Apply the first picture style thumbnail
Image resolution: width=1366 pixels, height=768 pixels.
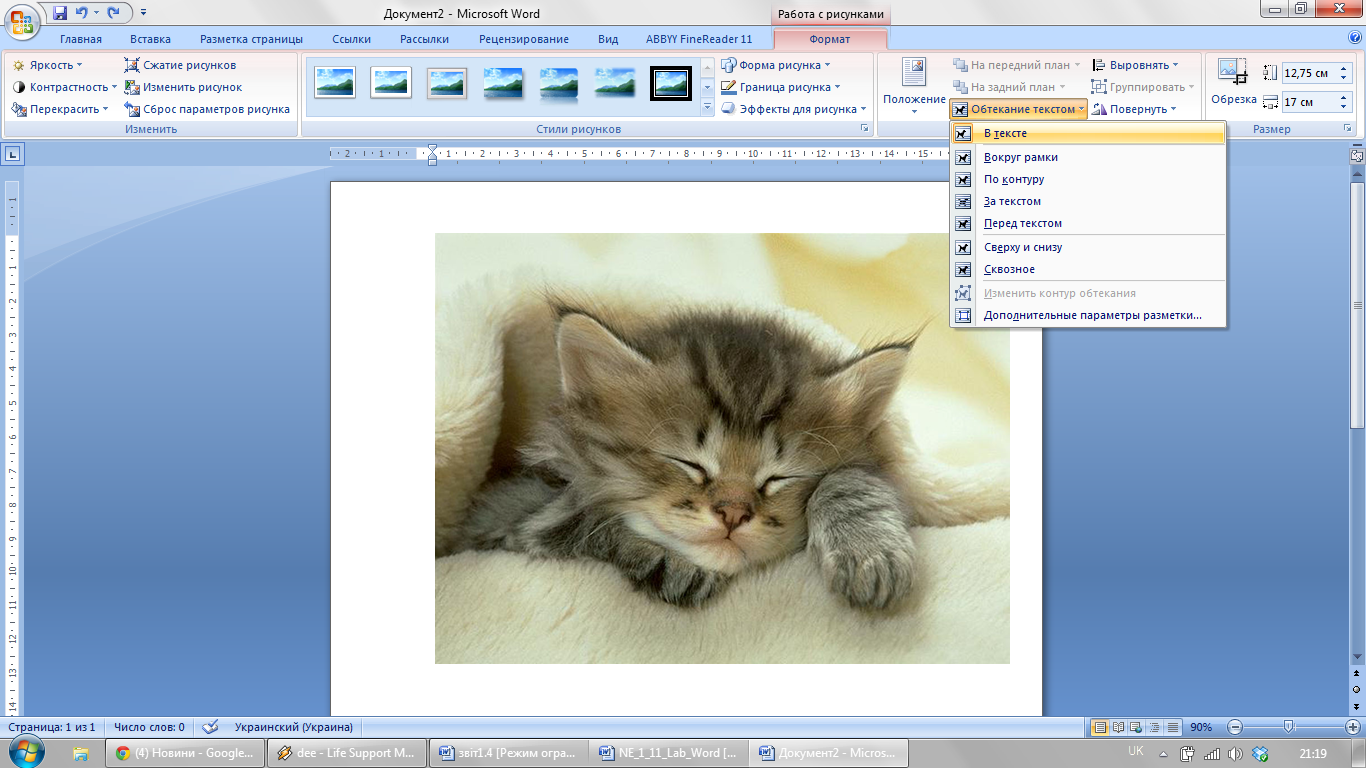(335, 82)
